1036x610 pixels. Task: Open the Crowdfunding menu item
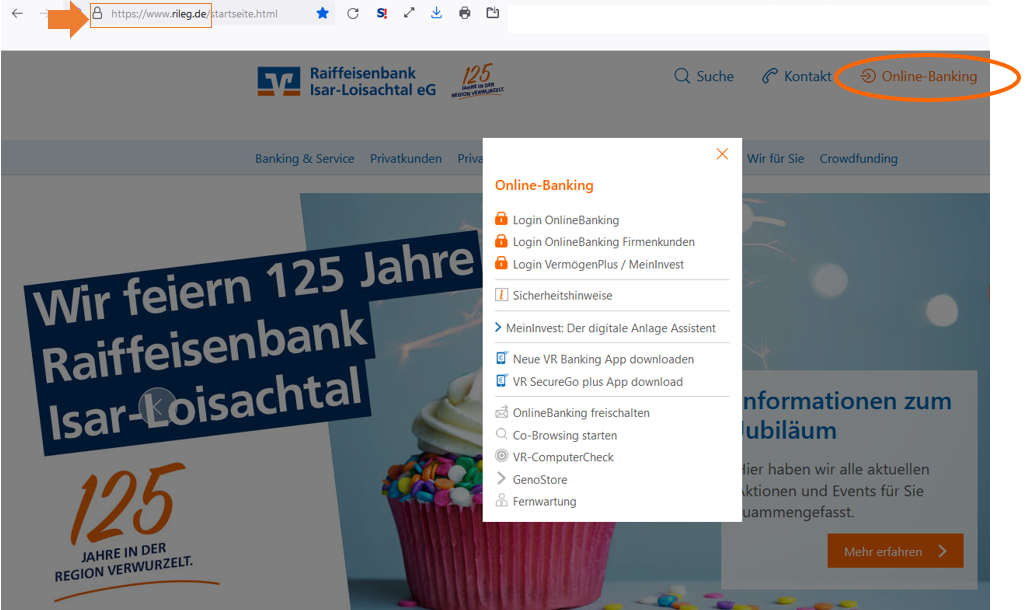click(858, 159)
